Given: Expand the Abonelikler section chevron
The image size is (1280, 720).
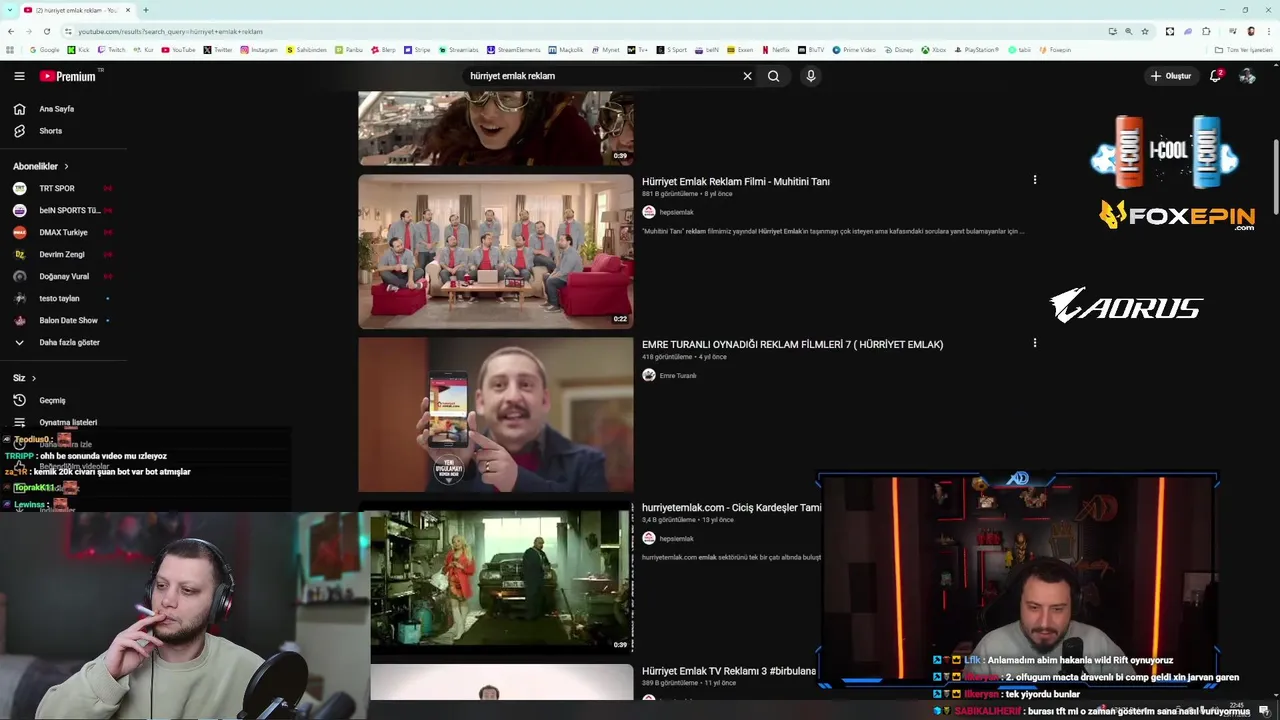Looking at the screenshot, I should [x=66, y=166].
